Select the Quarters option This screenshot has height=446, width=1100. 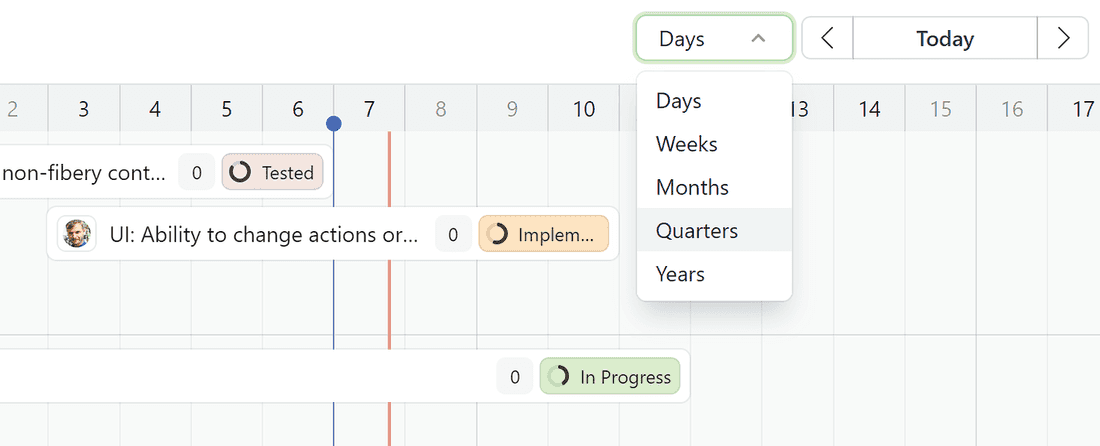(697, 231)
